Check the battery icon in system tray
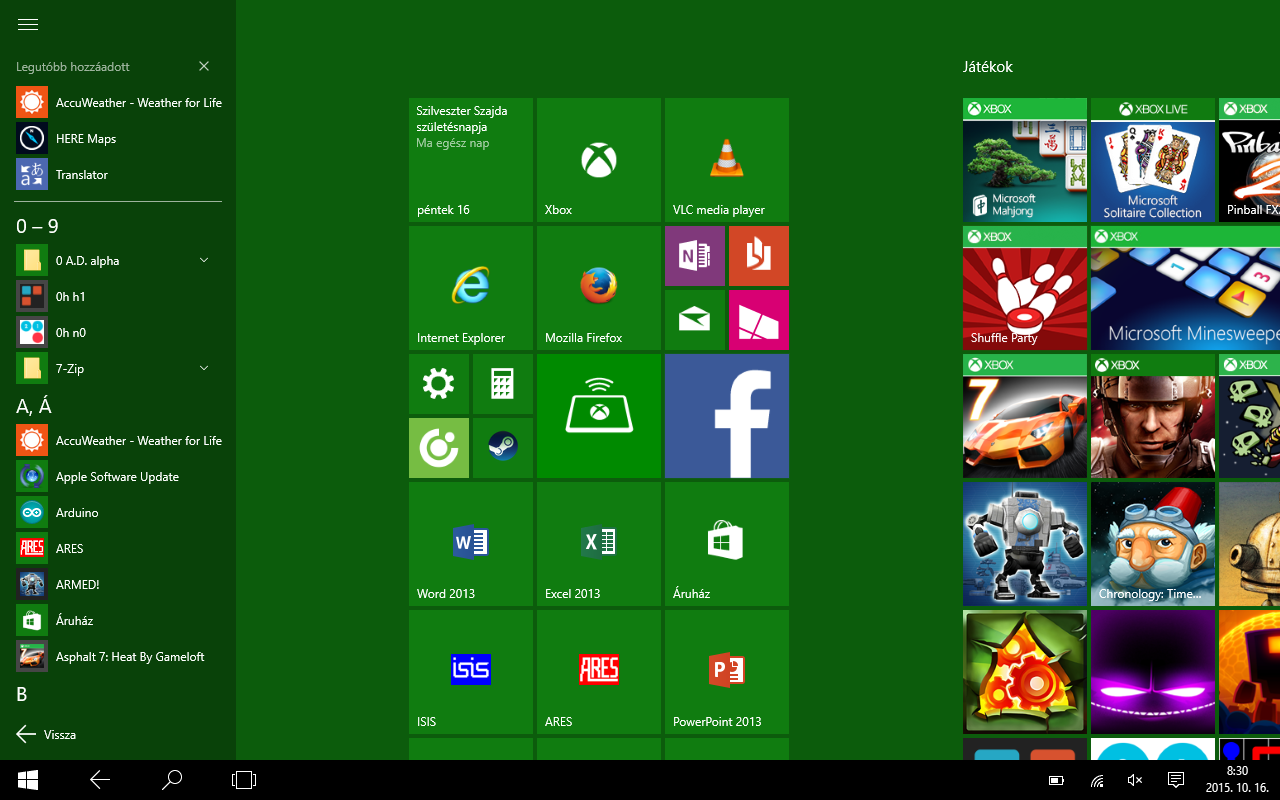The width and height of the screenshot is (1280, 800). [1056, 780]
